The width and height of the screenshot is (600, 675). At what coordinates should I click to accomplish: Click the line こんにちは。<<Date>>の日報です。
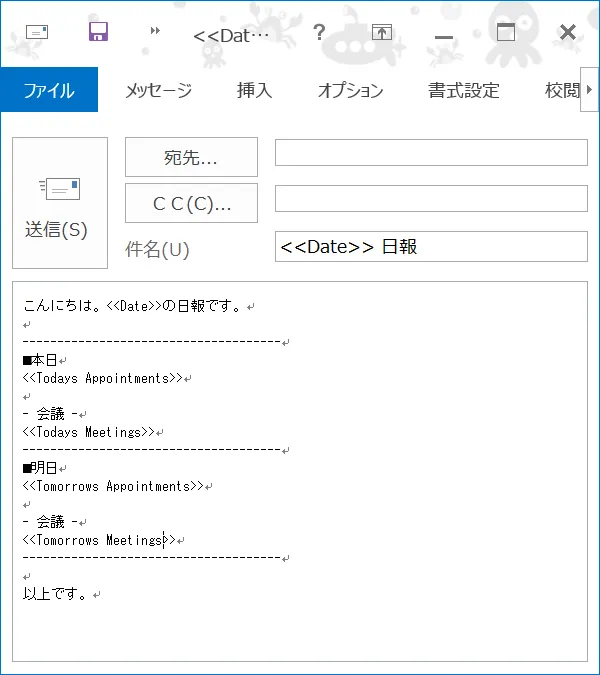point(132,306)
